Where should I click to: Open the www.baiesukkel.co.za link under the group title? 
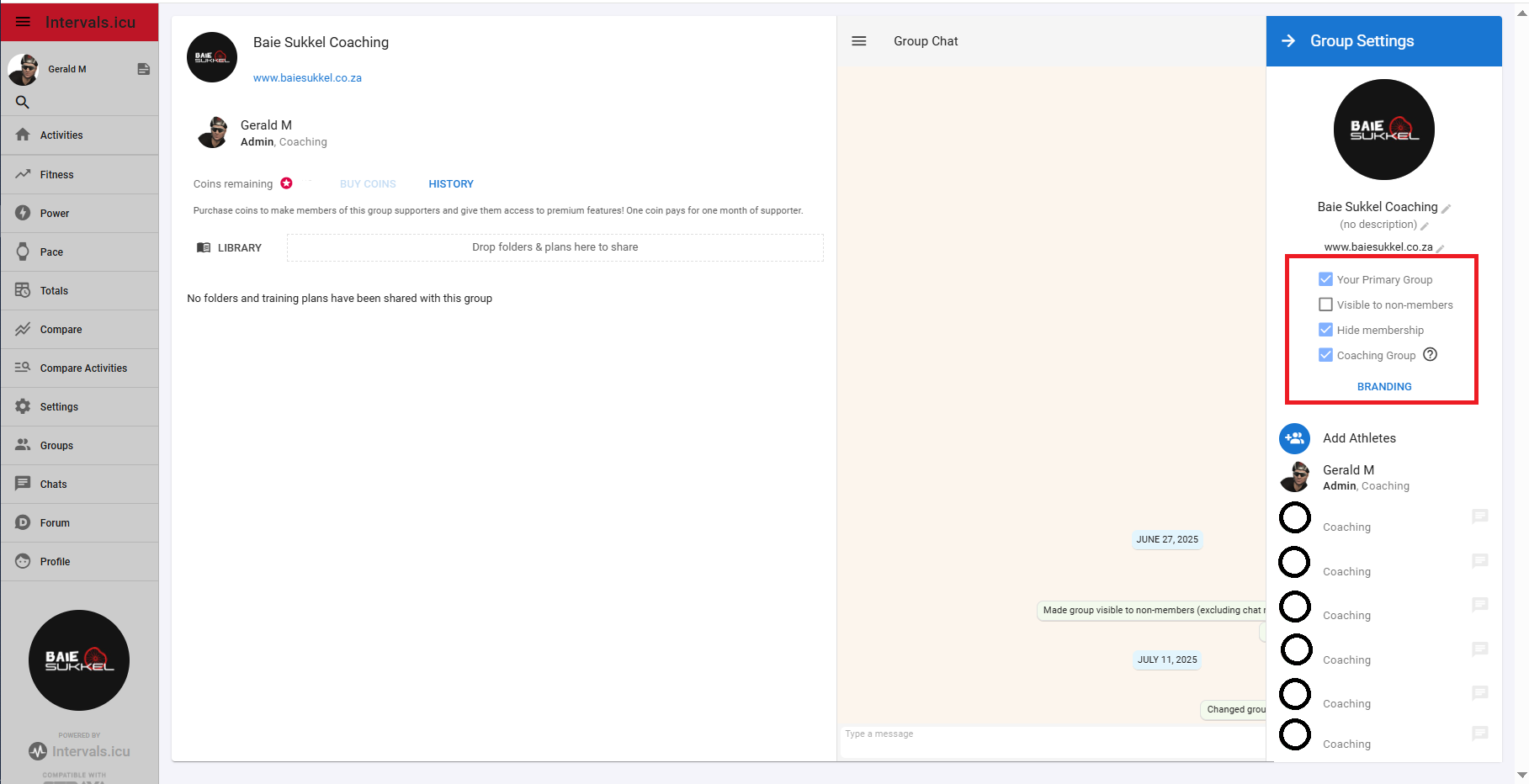(x=307, y=78)
